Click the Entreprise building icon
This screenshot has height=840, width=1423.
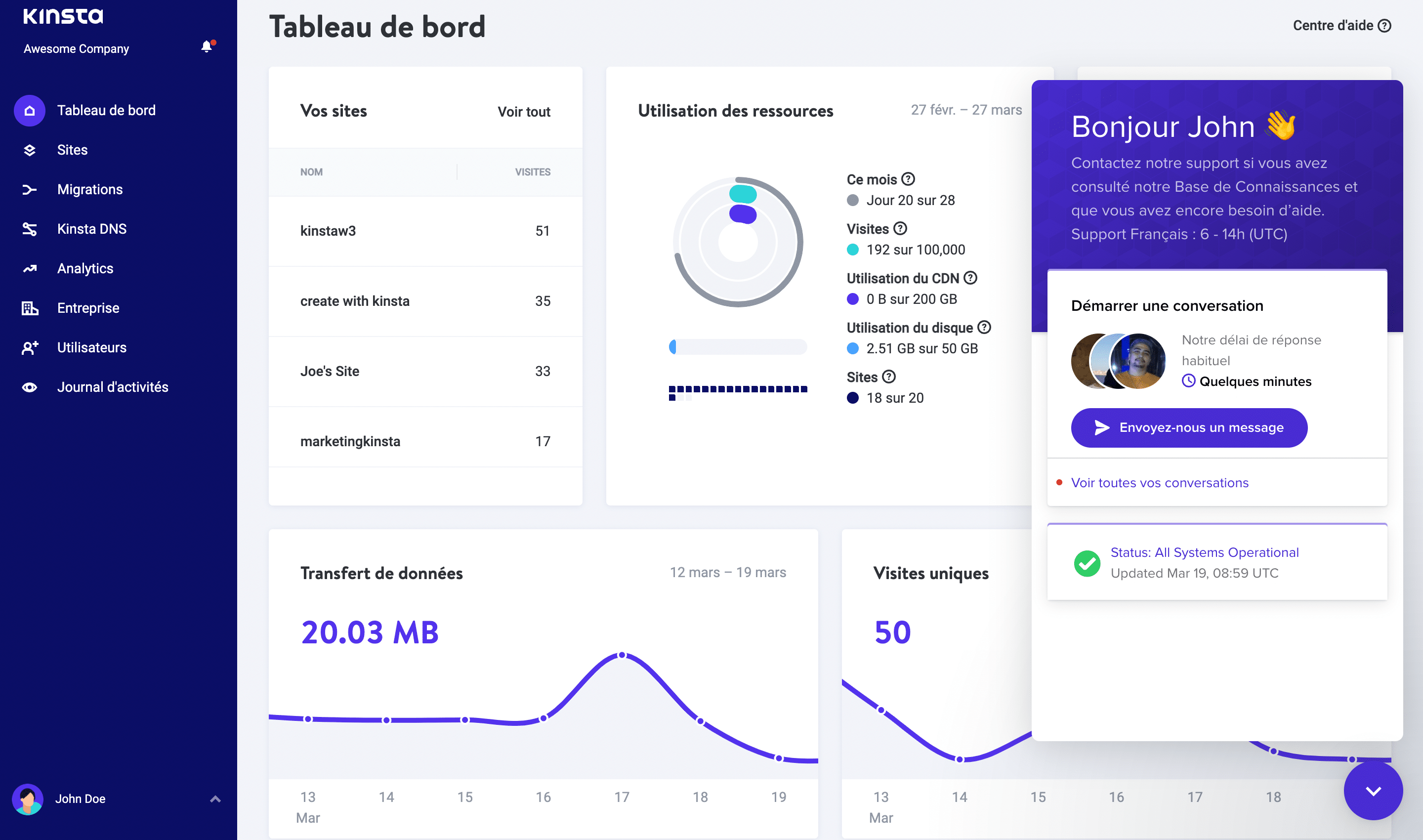tap(29, 307)
